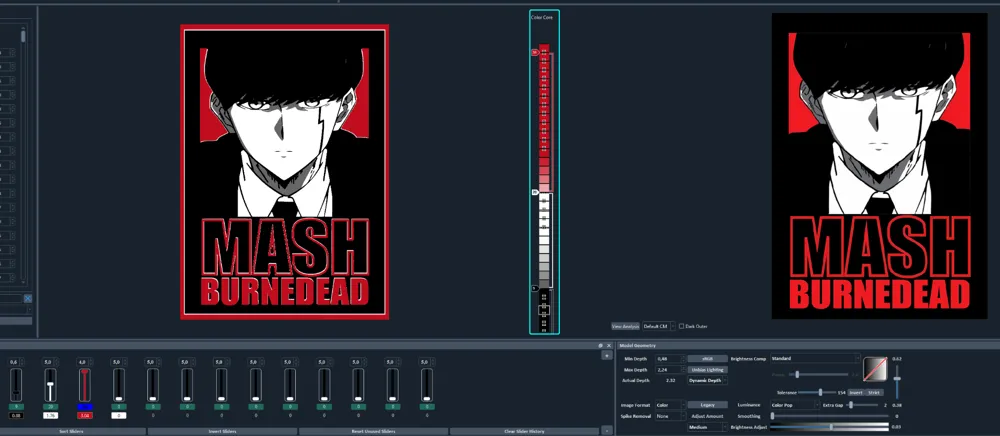Image resolution: width=1000 pixels, height=436 pixels.
Task: Click the white filament slider handle
Action: click(50, 384)
